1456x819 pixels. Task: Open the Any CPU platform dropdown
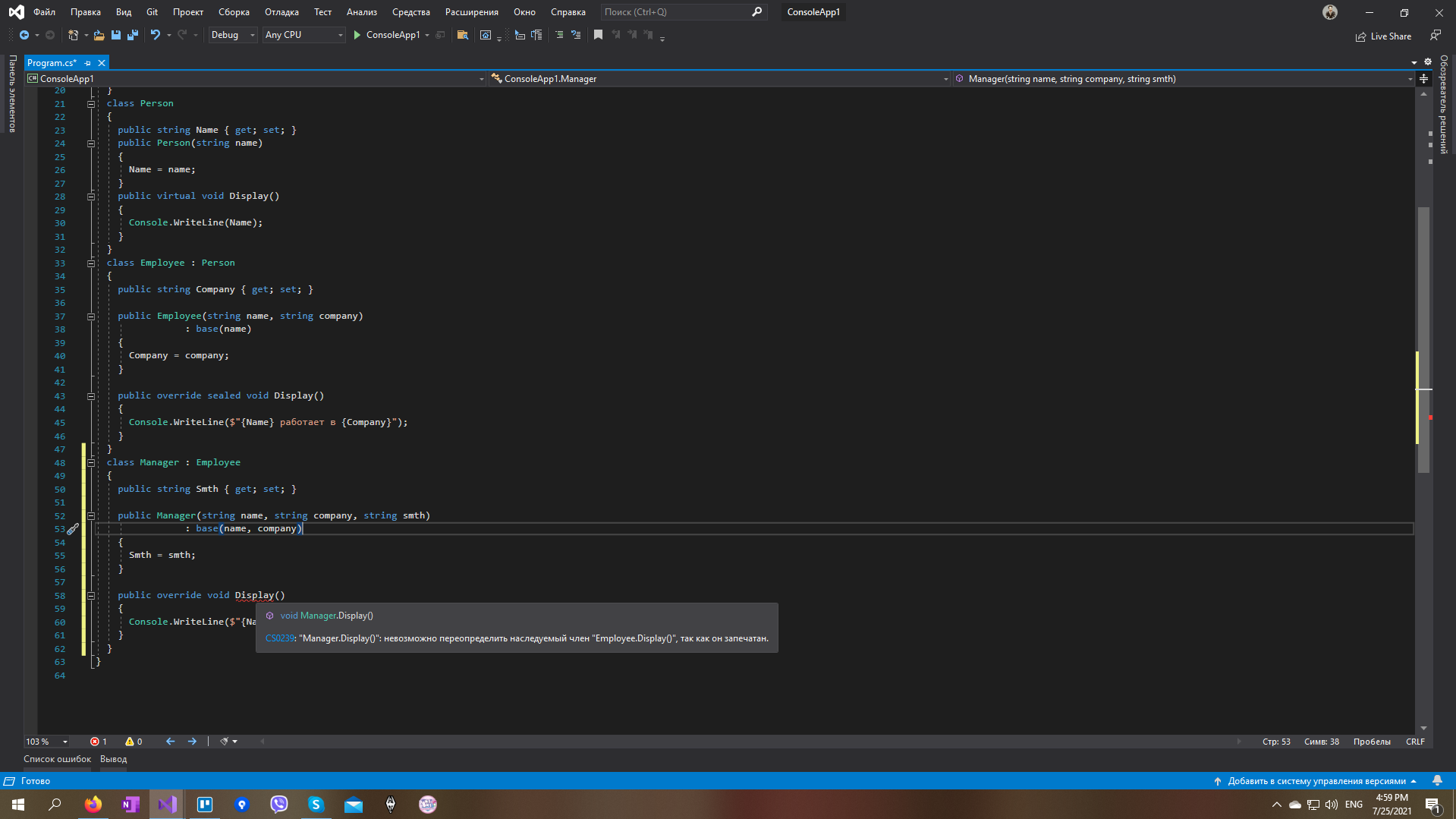coord(304,35)
